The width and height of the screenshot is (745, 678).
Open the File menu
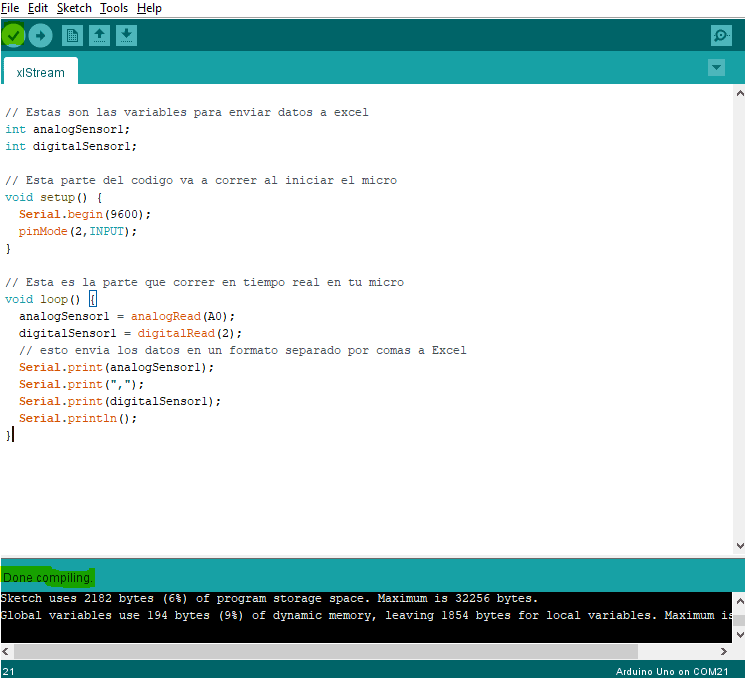tap(10, 8)
